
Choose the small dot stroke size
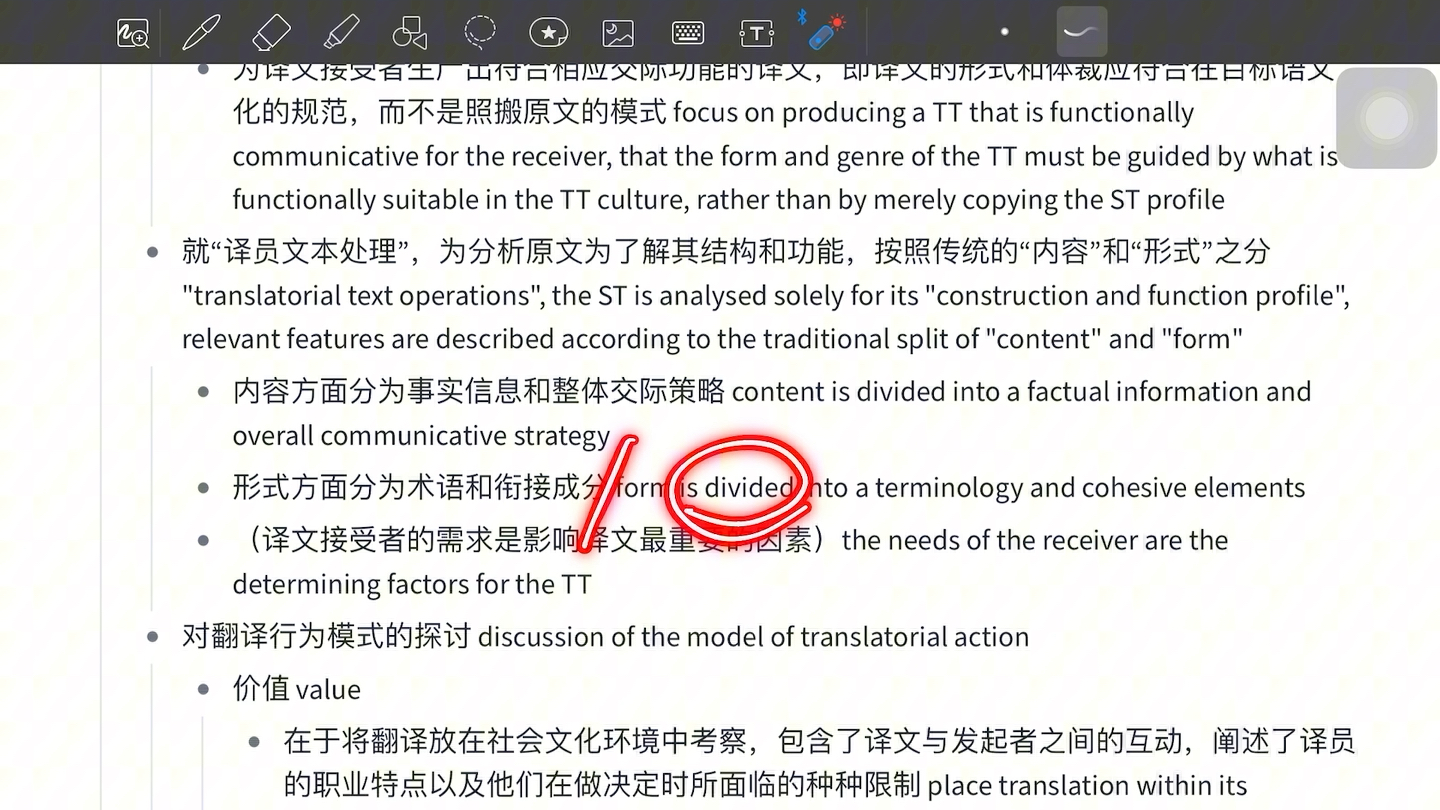[1005, 32]
